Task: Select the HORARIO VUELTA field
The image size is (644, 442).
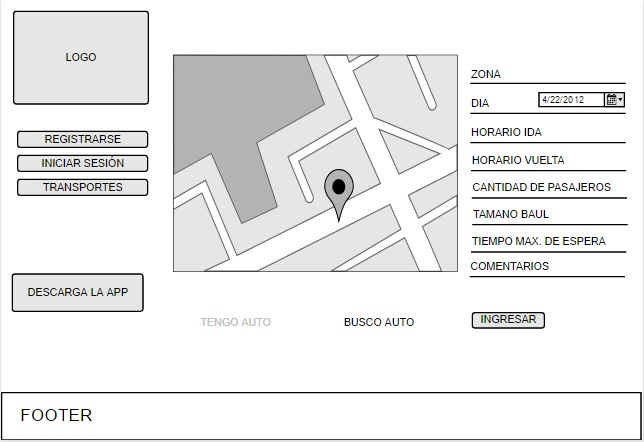Action: pos(547,160)
